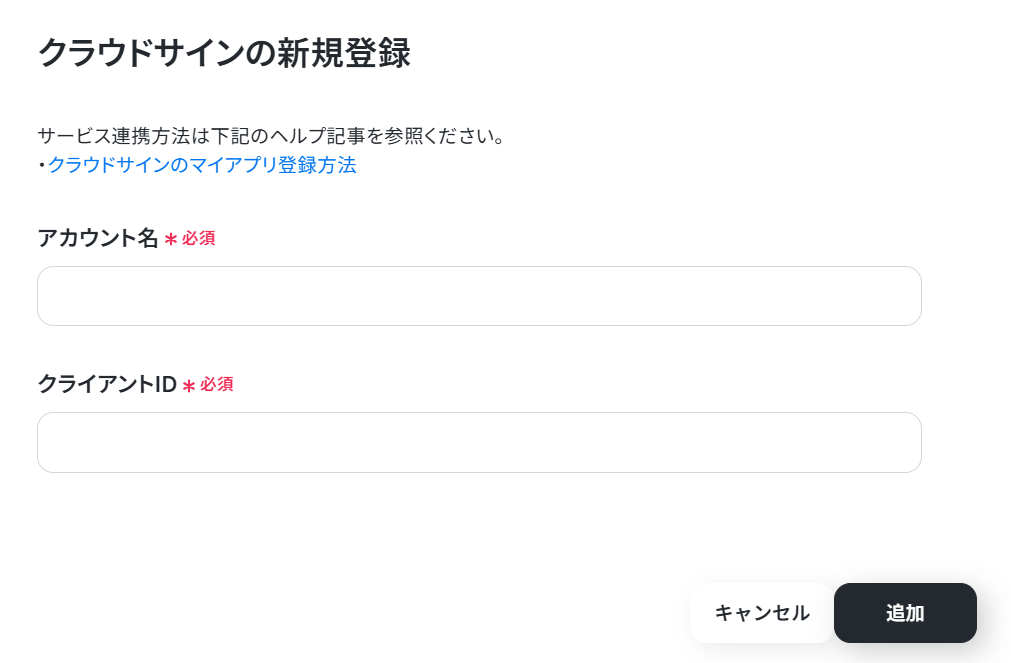Image resolution: width=1011 pixels, height=663 pixels.
Task: Follow the blue マイアプリ登録方法 hyperlink
Action: coord(202,165)
